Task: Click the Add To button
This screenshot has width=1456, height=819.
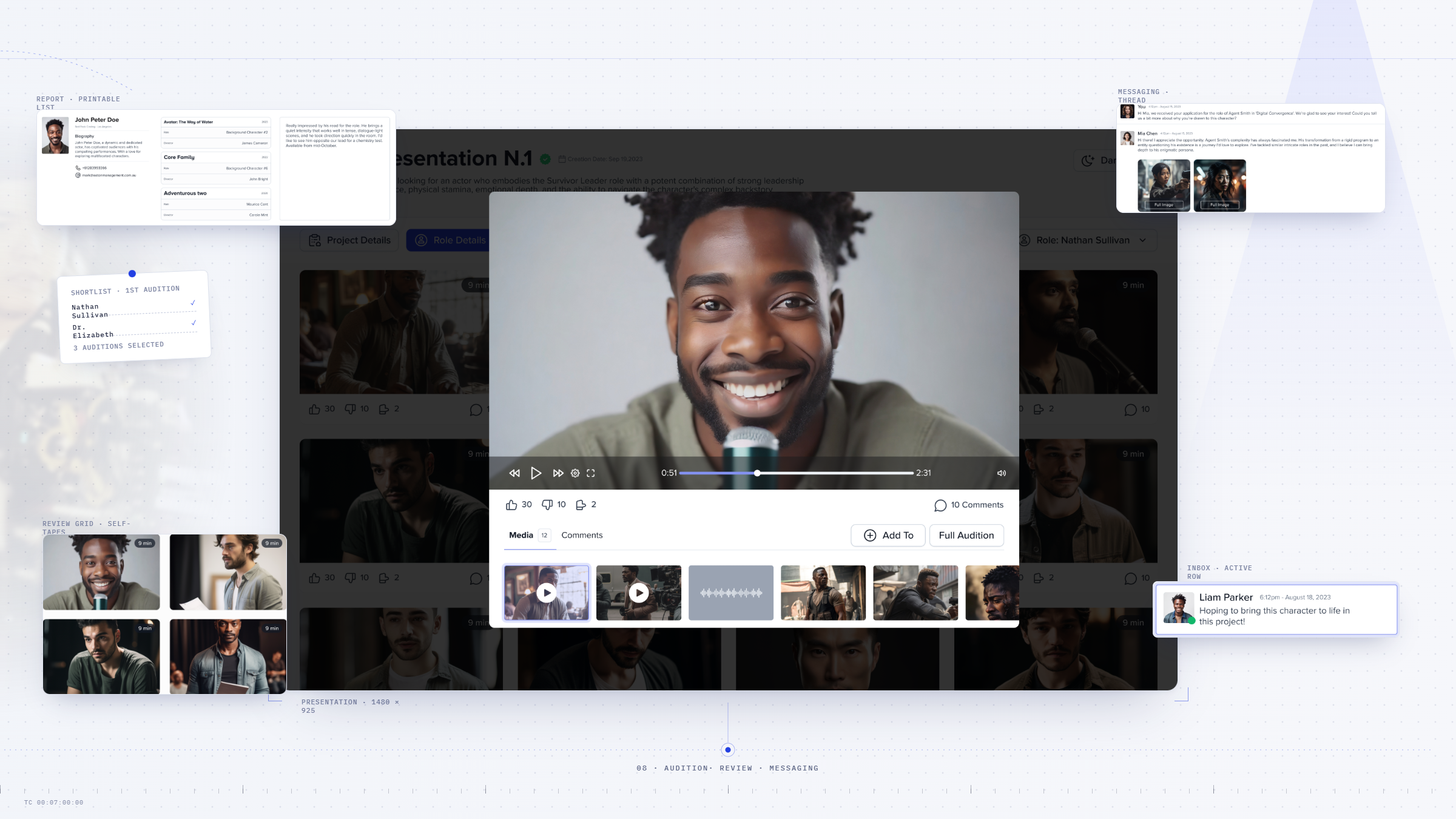Action: tap(888, 535)
